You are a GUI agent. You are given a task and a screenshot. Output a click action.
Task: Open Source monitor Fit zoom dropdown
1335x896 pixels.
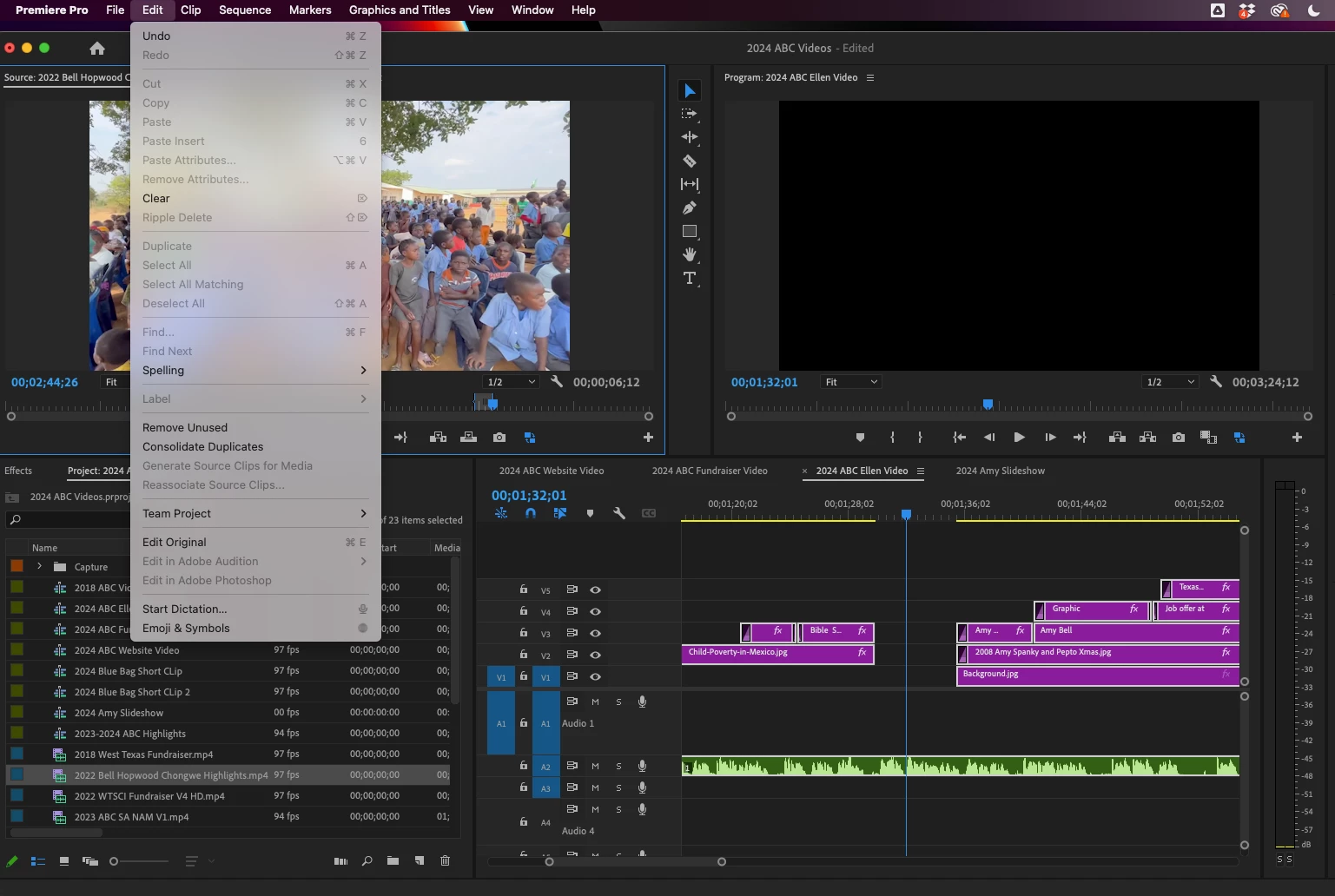coord(115,382)
